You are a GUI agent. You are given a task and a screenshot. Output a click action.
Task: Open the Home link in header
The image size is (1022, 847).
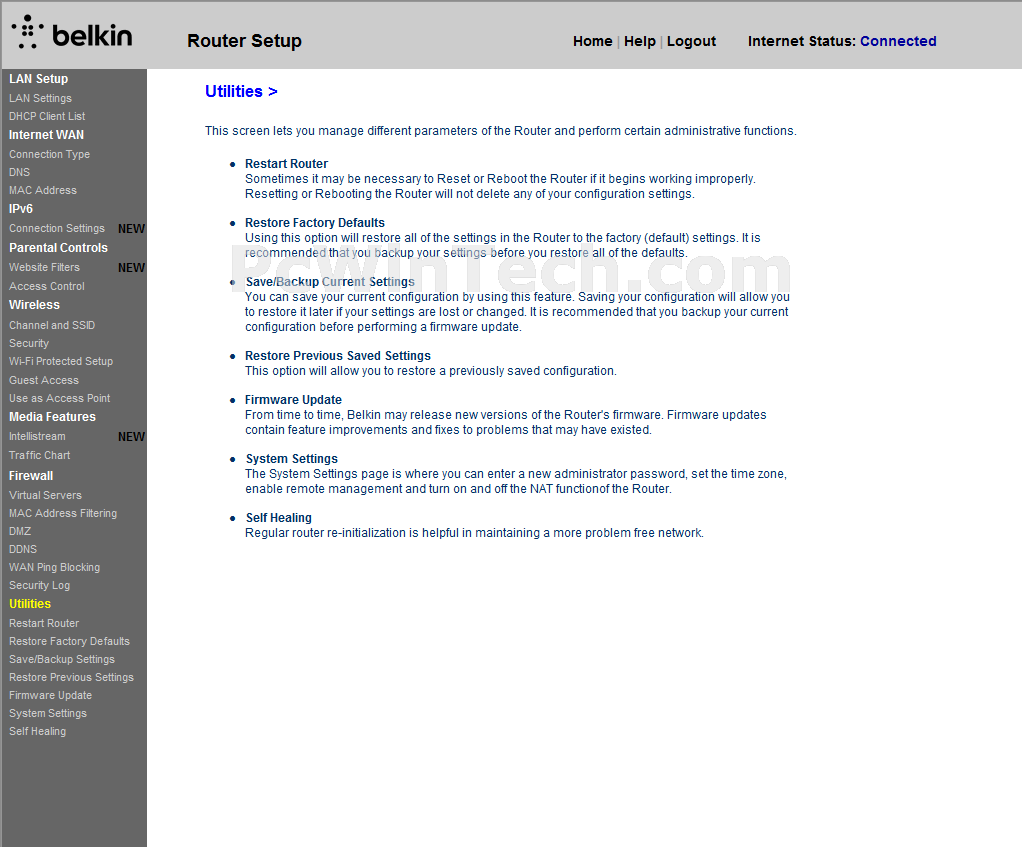(x=592, y=41)
